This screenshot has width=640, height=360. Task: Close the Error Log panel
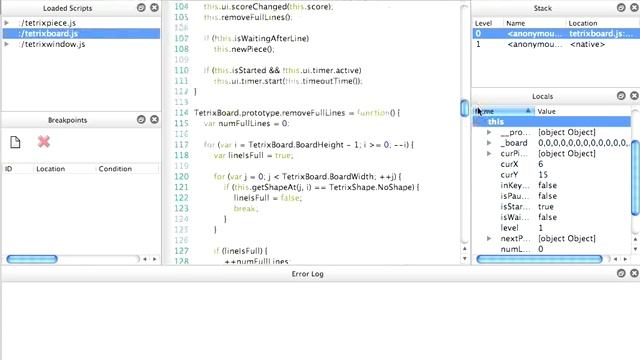click(634, 273)
